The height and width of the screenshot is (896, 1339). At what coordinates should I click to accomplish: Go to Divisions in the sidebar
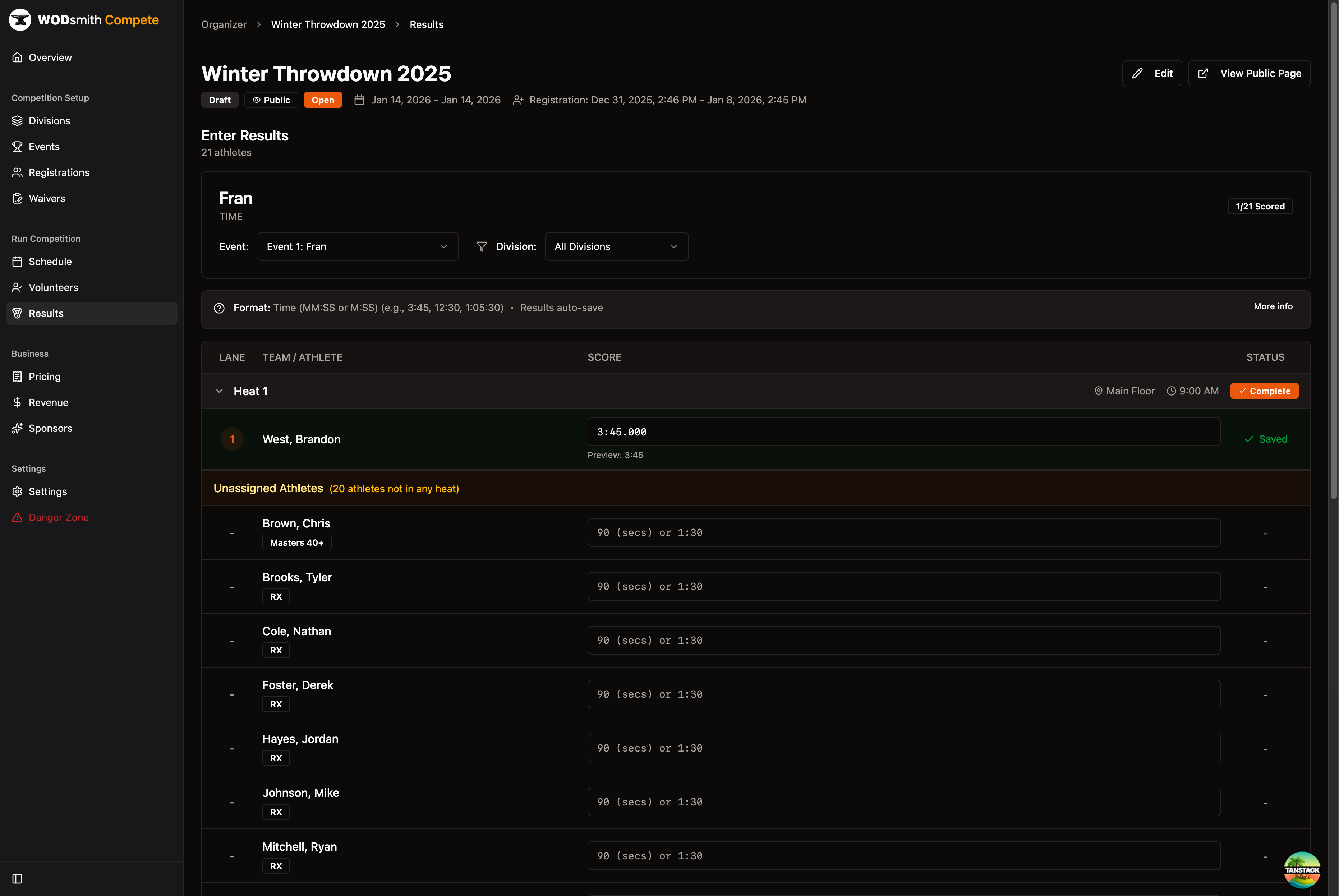pos(91,121)
